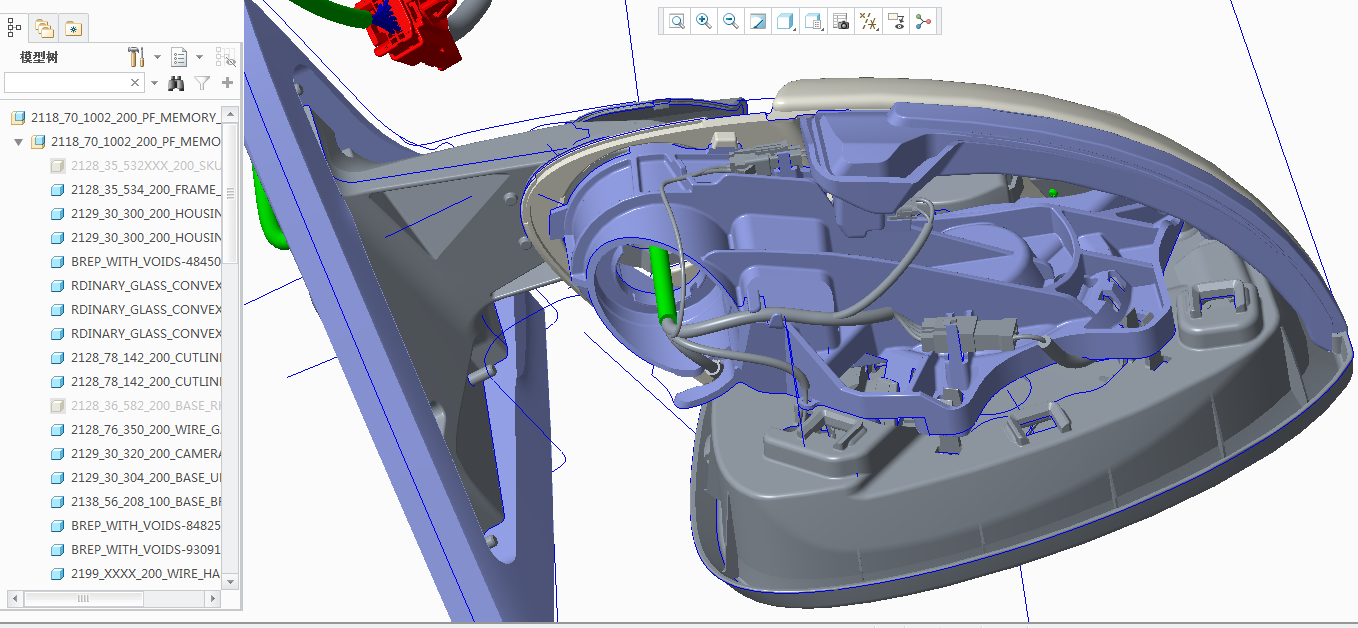Click the Zoom Out magnifier icon
The height and width of the screenshot is (628, 1358).
pyautogui.click(x=731, y=21)
